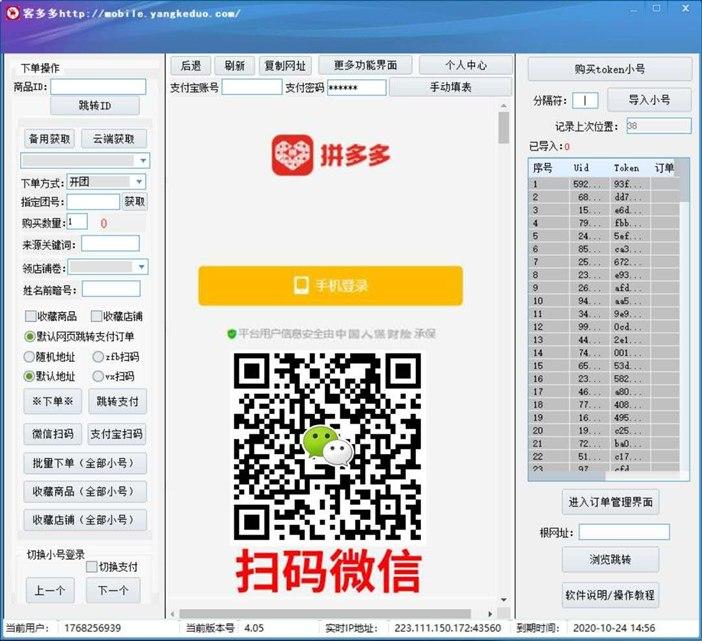Open 软件说明/操作教程
Screen dimensions: 702x641
click(x=610, y=595)
